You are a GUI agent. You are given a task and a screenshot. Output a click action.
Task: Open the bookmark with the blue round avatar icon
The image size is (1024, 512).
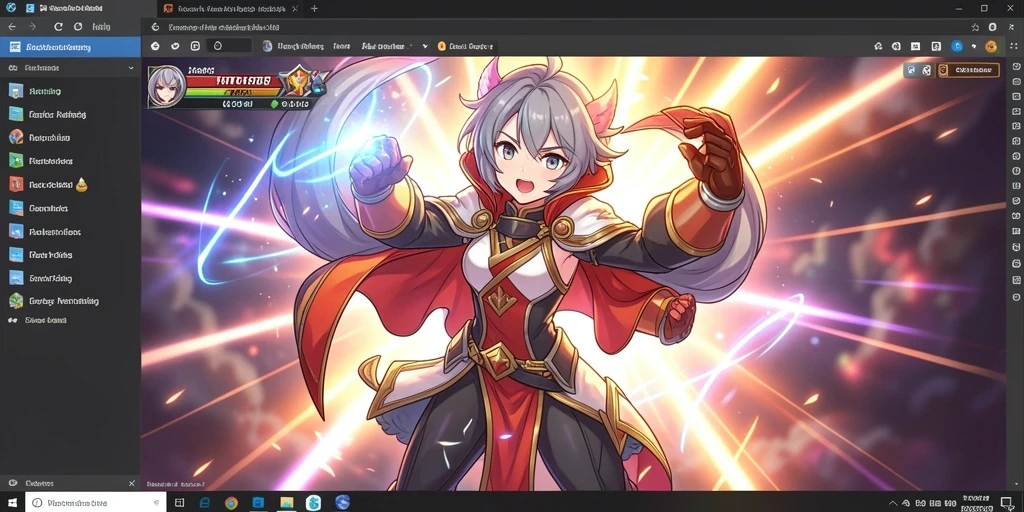(x=293, y=46)
